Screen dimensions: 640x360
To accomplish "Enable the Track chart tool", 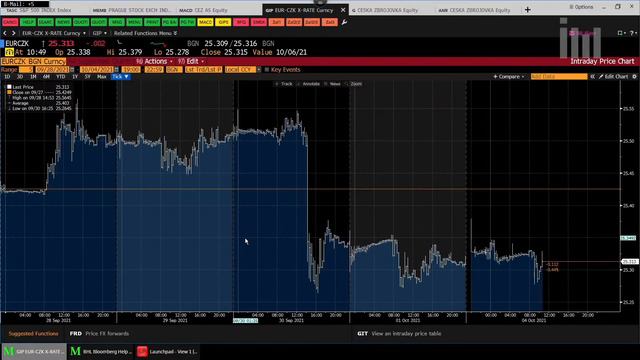I will 284,84.
